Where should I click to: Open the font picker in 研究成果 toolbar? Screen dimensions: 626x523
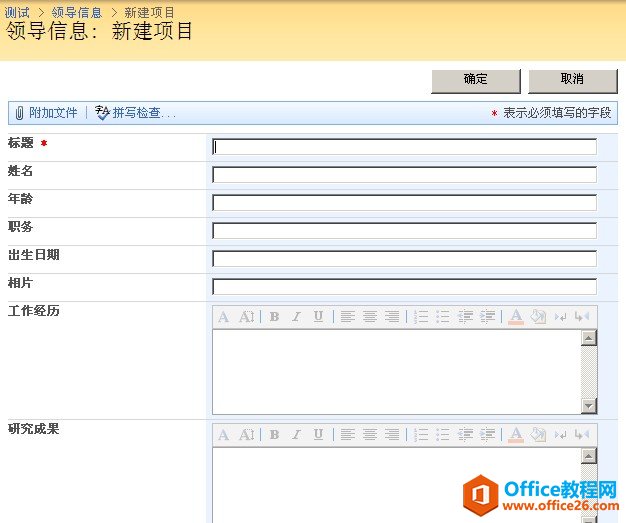click(224, 435)
